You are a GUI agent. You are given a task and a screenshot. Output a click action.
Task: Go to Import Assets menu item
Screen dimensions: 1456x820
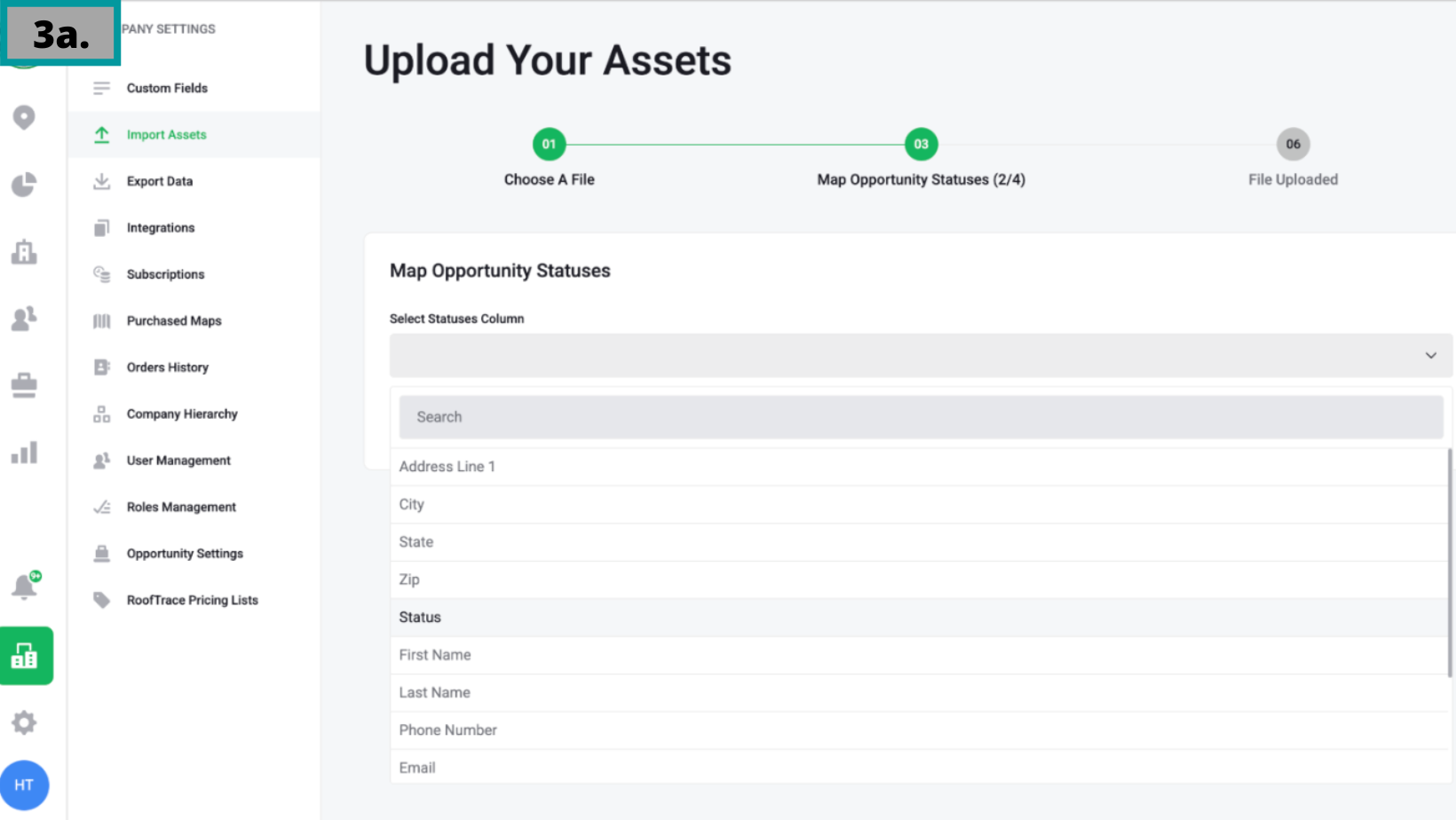(x=167, y=135)
